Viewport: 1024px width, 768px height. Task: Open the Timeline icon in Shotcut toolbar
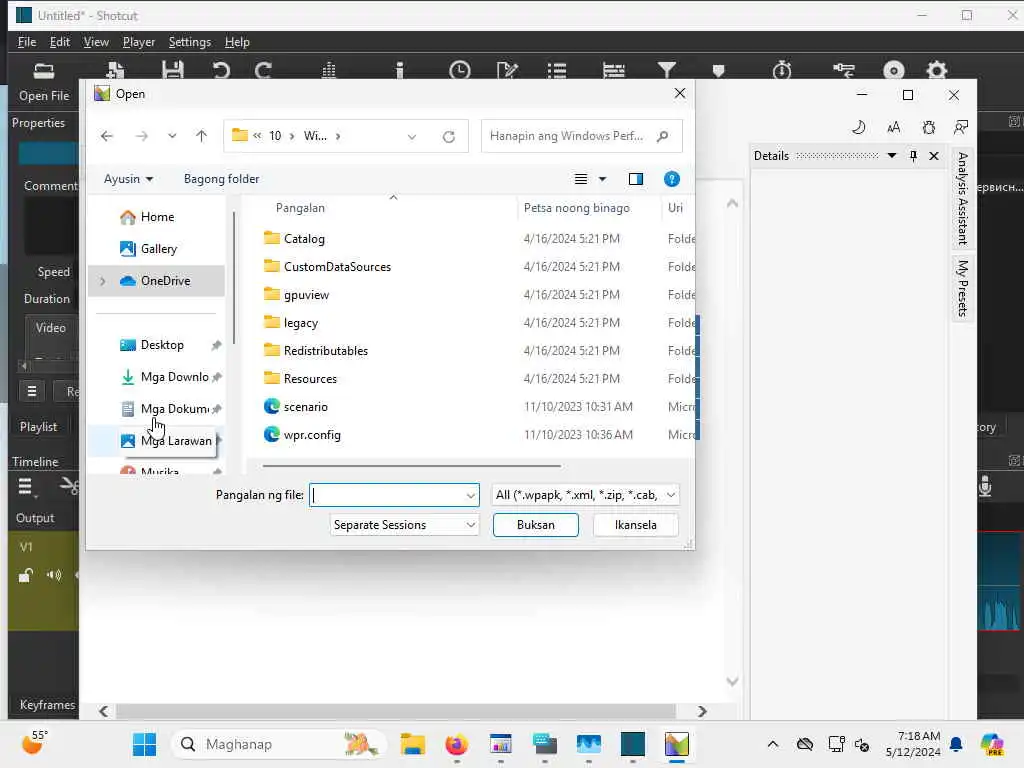pos(614,70)
